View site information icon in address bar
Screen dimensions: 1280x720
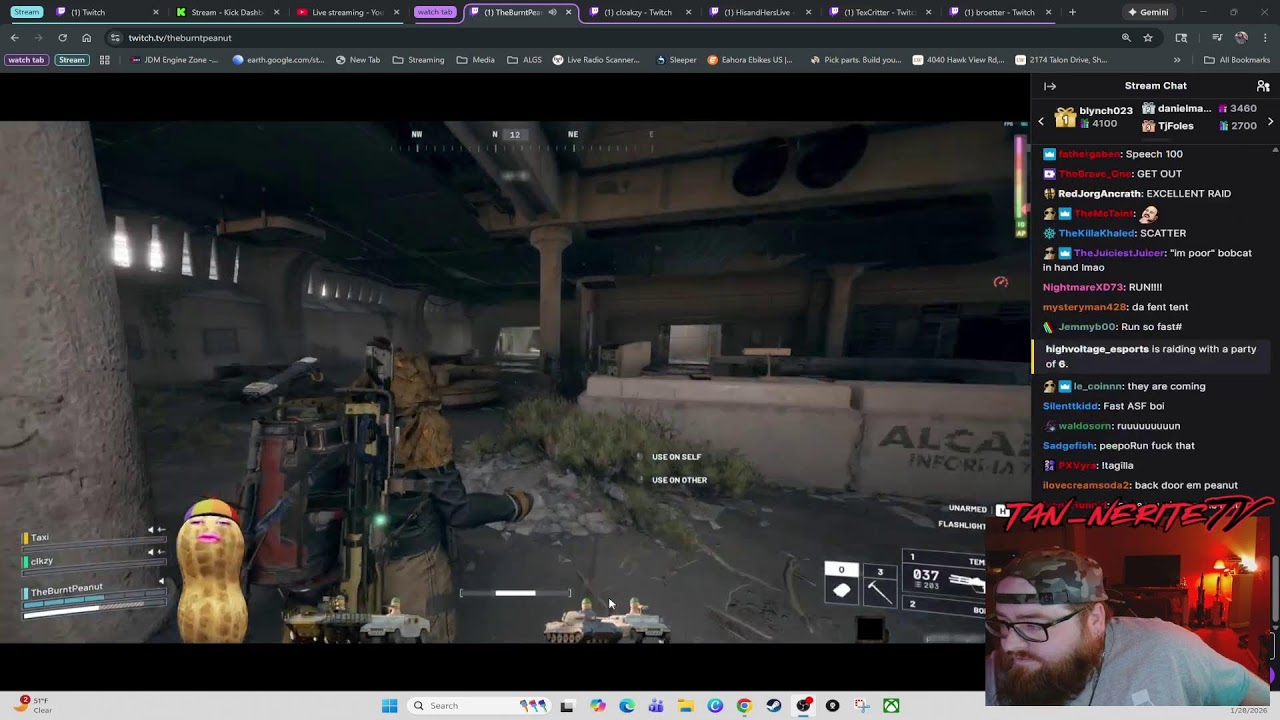click(x=115, y=38)
